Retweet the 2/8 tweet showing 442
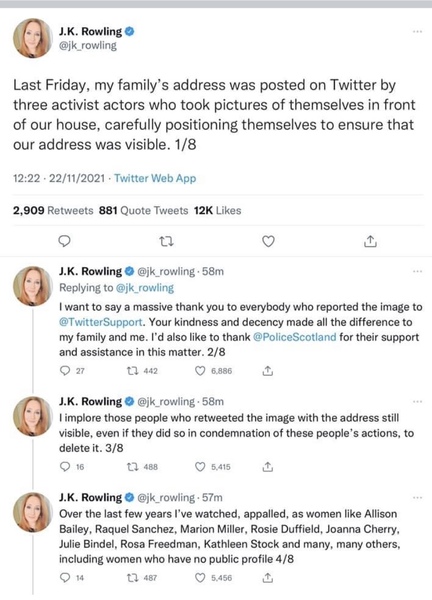 (x=132, y=371)
